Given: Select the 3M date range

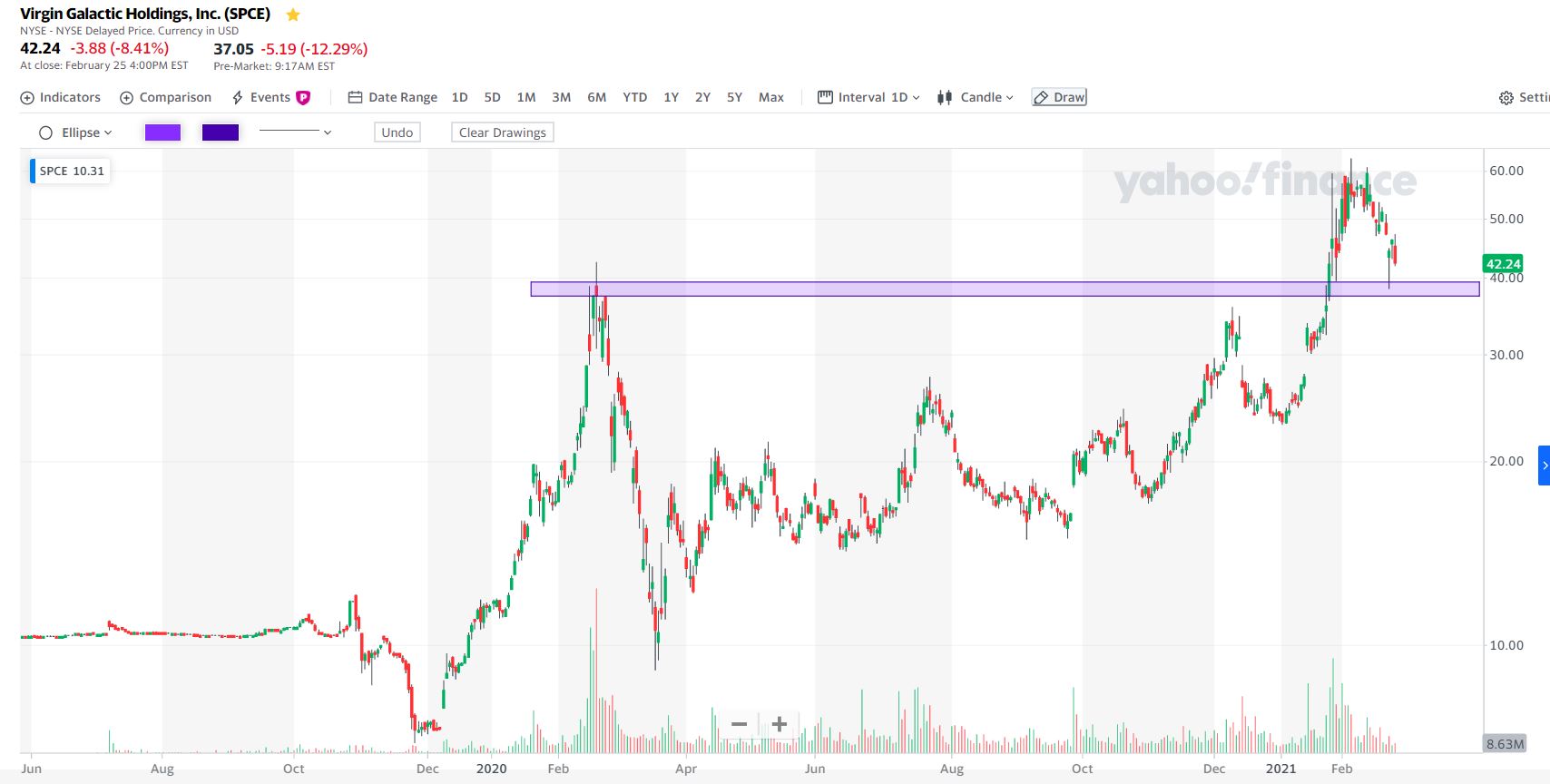Looking at the screenshot, I should (562, 97).
